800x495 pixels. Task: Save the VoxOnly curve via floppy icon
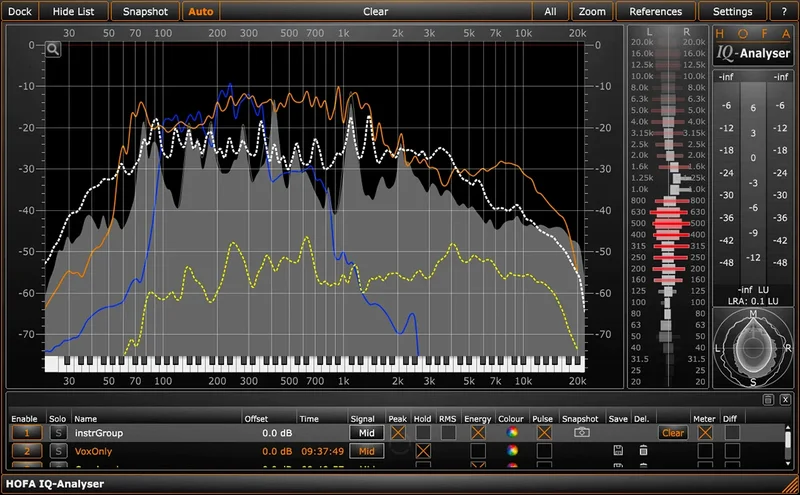tap(618, 451)
